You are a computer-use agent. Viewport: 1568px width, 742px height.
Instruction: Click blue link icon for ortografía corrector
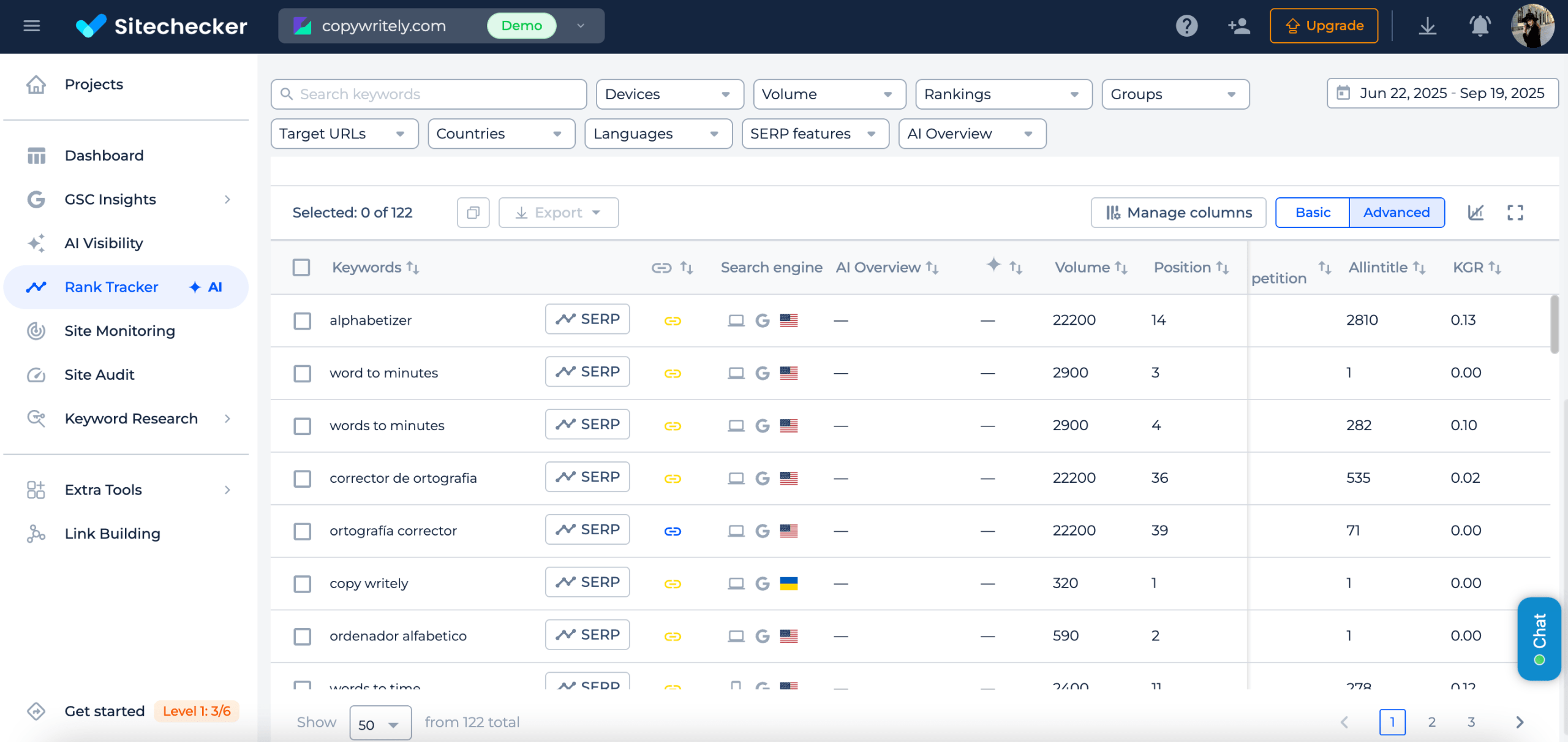coord(673,531)
